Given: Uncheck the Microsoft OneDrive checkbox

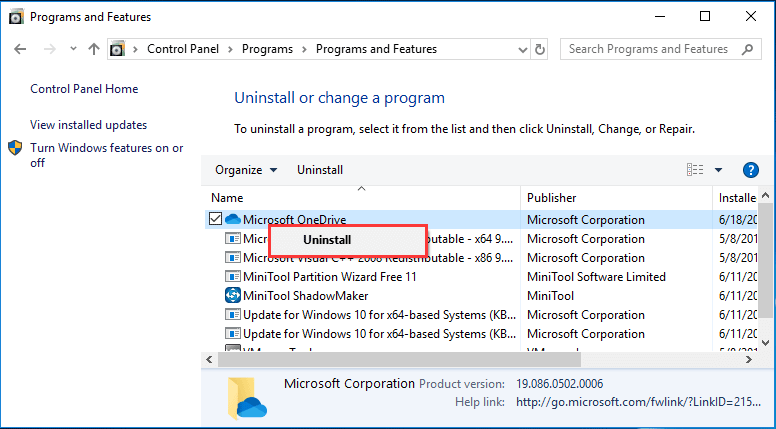Looking at the screenshot, I should click(215, 219).
